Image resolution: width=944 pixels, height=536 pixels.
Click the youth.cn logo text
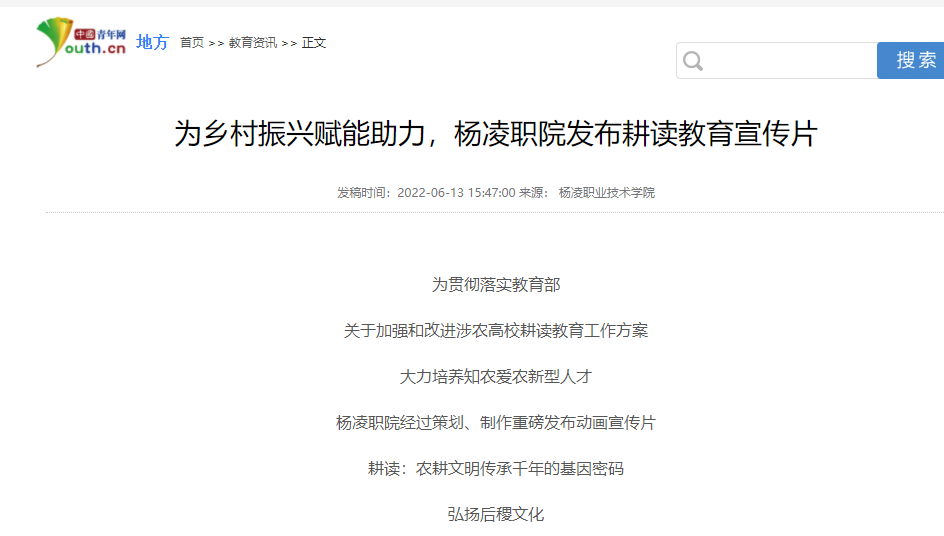(97, 49)
